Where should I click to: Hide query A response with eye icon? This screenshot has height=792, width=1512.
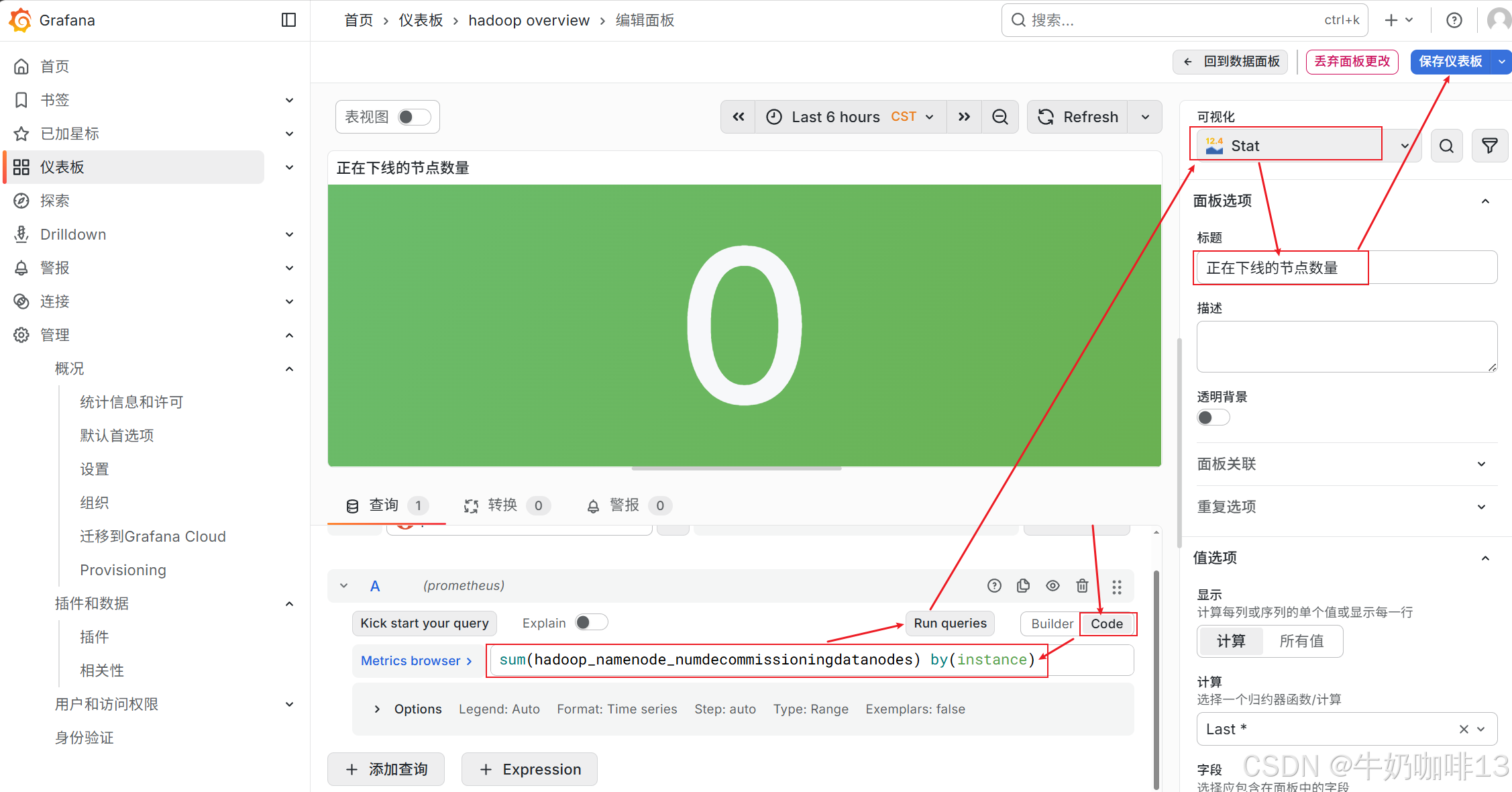tap(1052, 586)
